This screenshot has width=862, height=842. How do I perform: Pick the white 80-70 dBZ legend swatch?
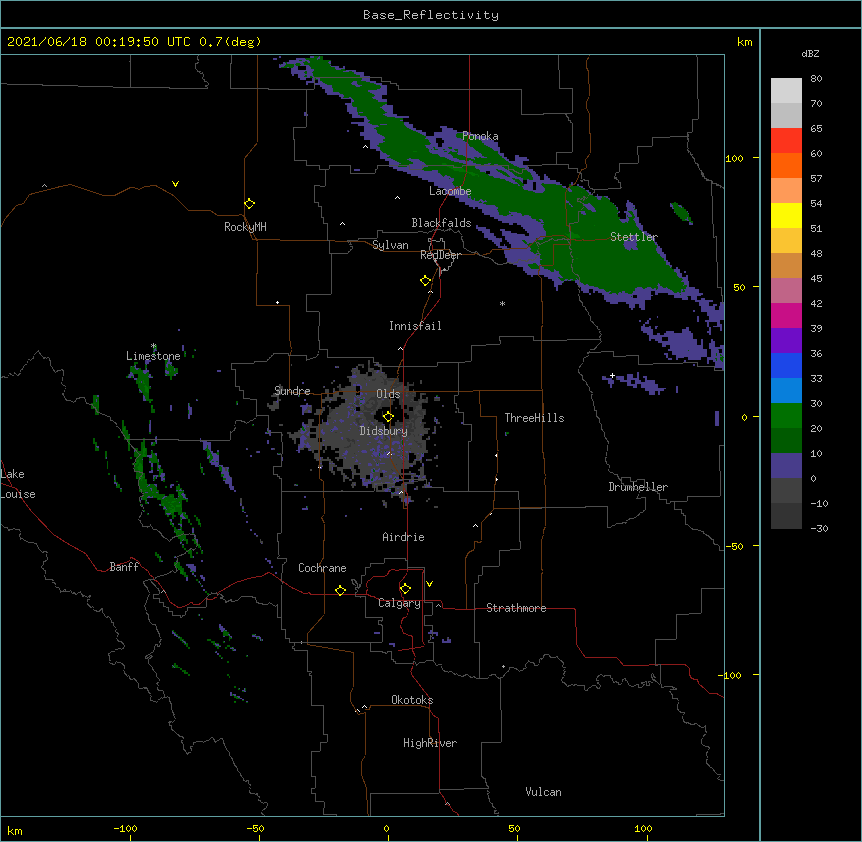click(x=786, y=91)
